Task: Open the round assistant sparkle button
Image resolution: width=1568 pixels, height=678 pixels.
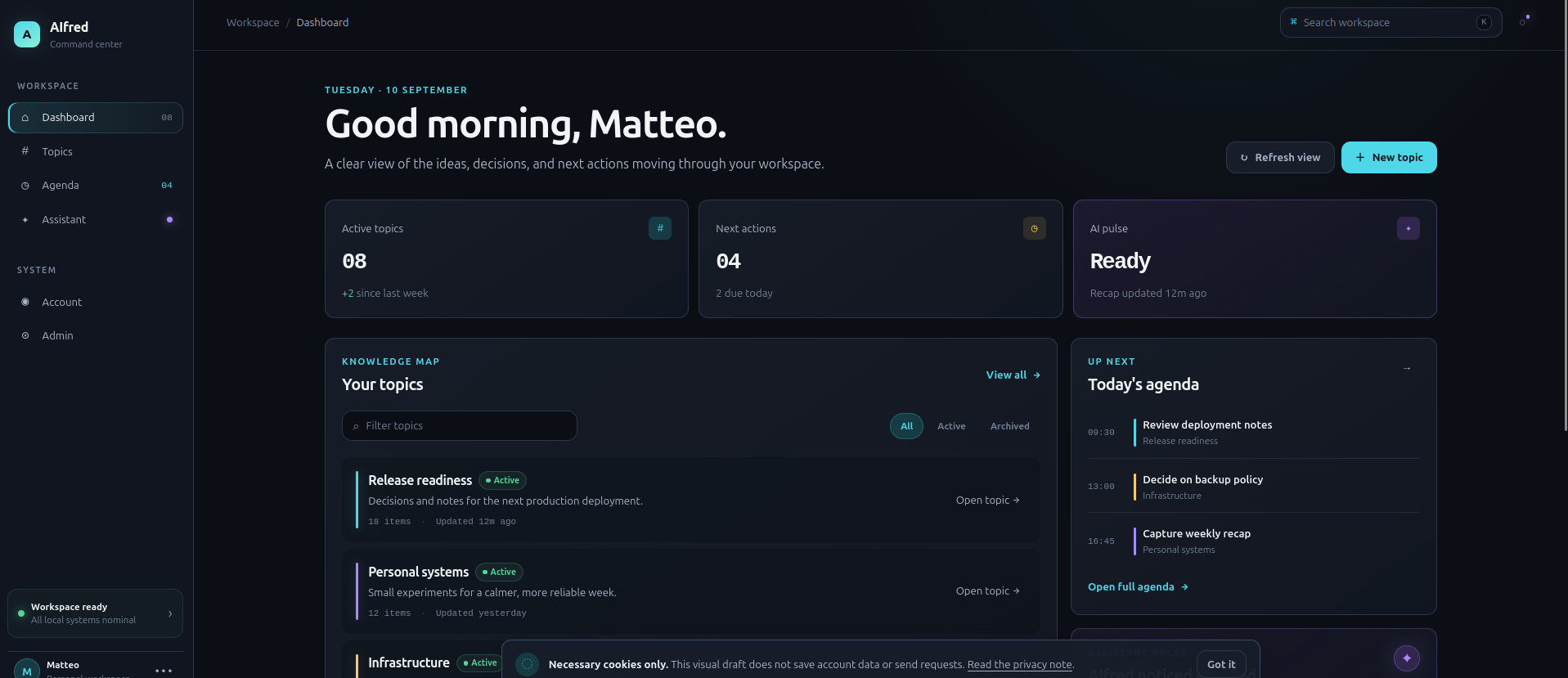Action: 1407,658
